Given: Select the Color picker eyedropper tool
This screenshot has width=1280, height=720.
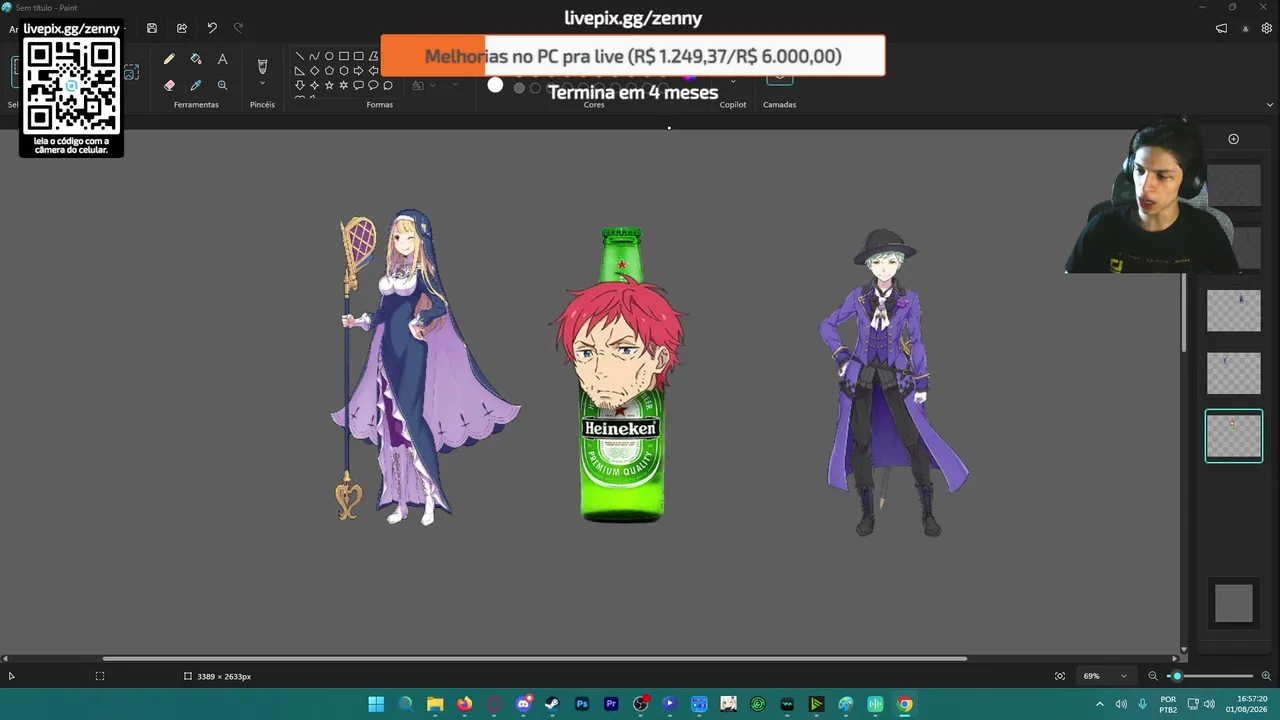Looking at the screenshot, I should point(196,86).
